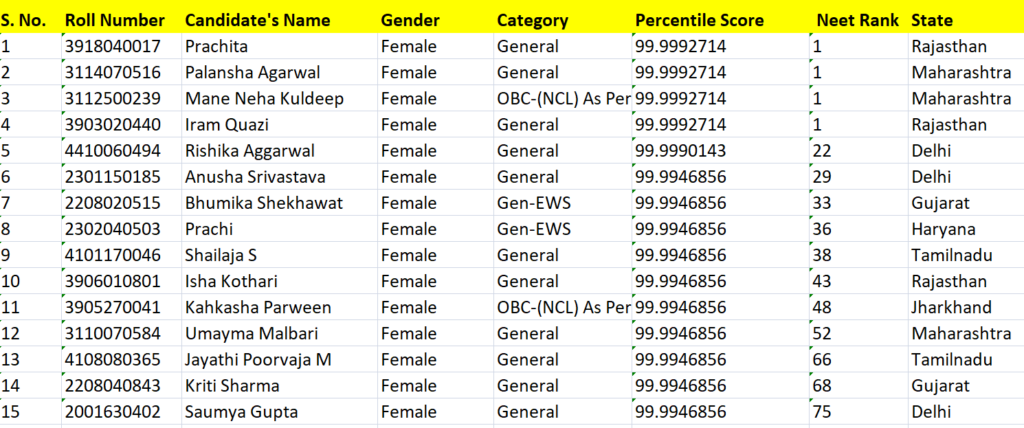This screenshot has width=1024, height=428.
Task: Click Bhumika Shekhawat's Gen-EWS category cell
Action: (562, 203)
